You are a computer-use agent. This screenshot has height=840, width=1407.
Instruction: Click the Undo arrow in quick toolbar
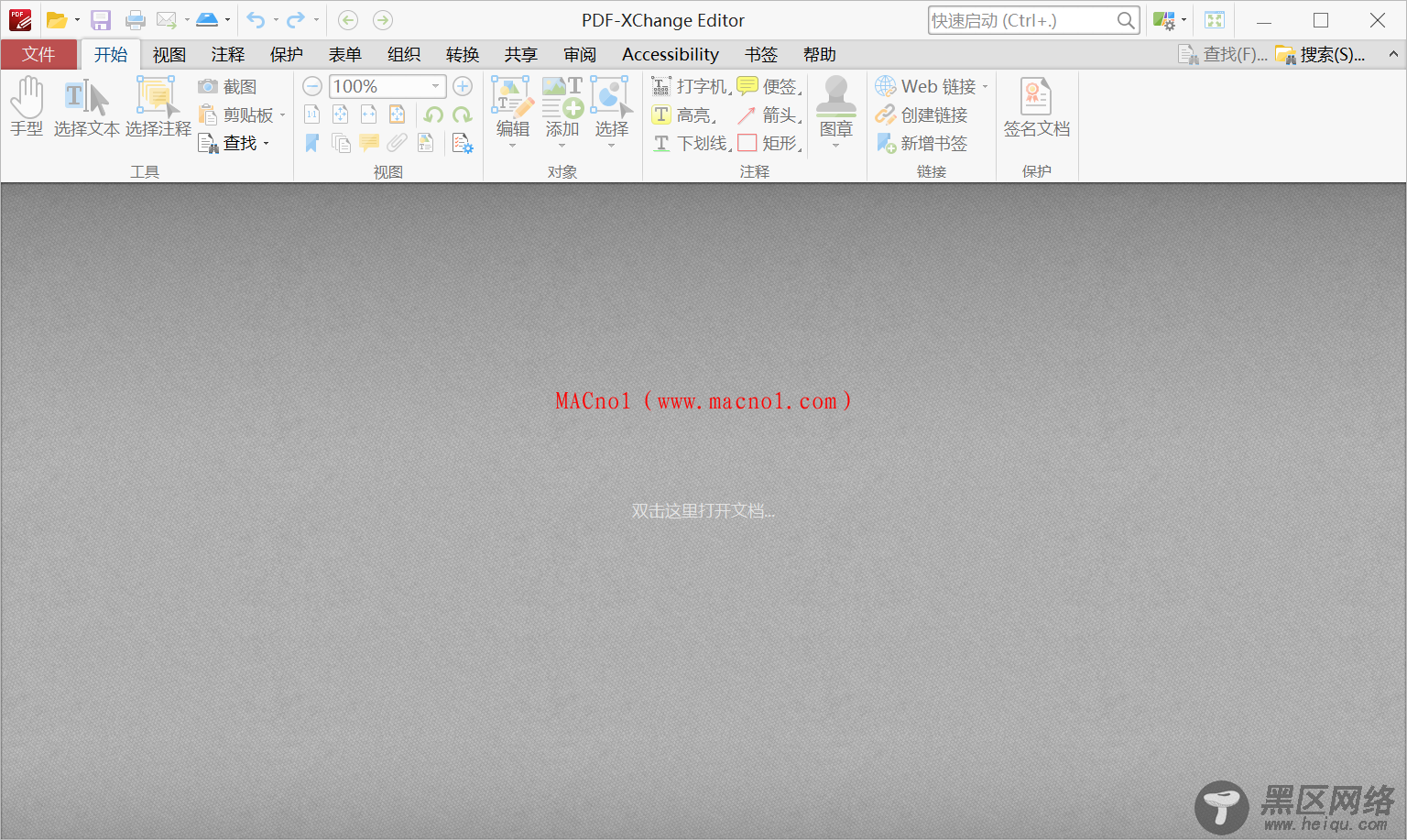click(256, 20)
